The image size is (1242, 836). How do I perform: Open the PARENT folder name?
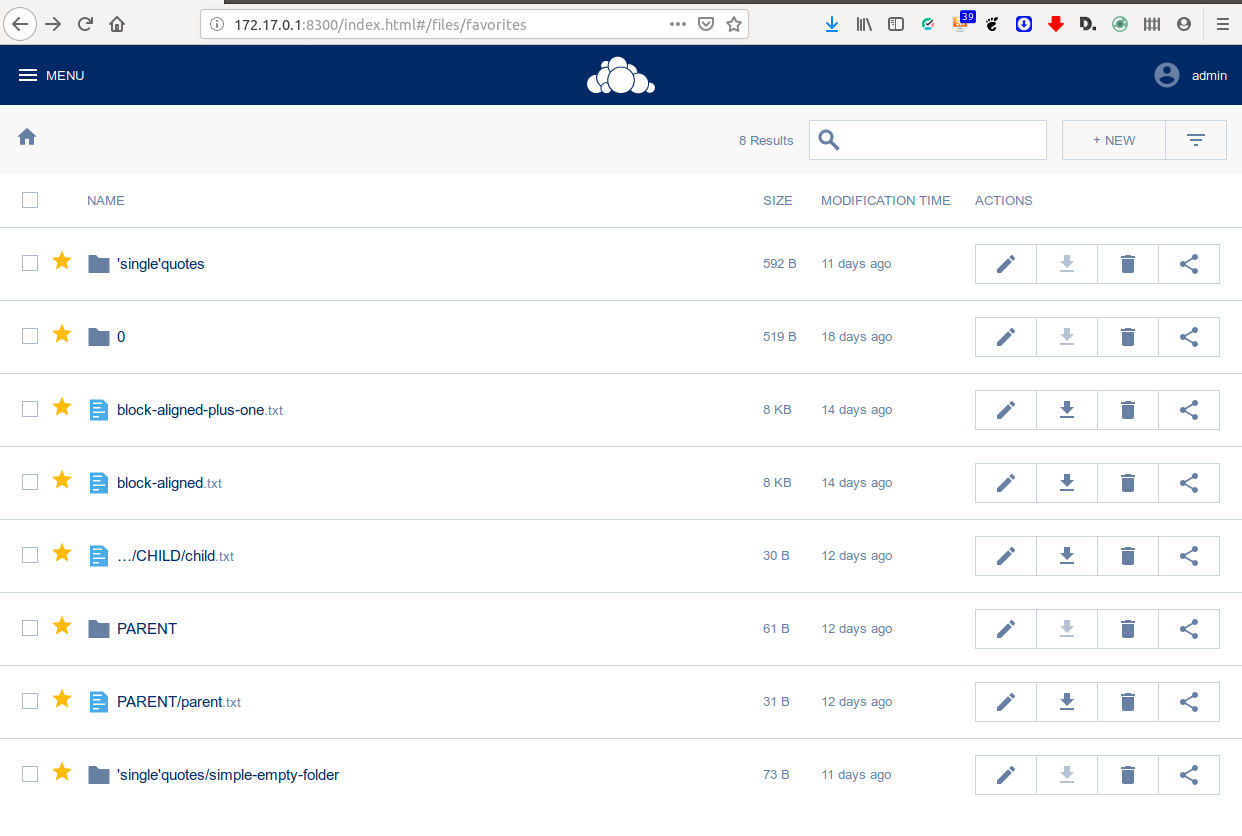(x=147, y=629)
